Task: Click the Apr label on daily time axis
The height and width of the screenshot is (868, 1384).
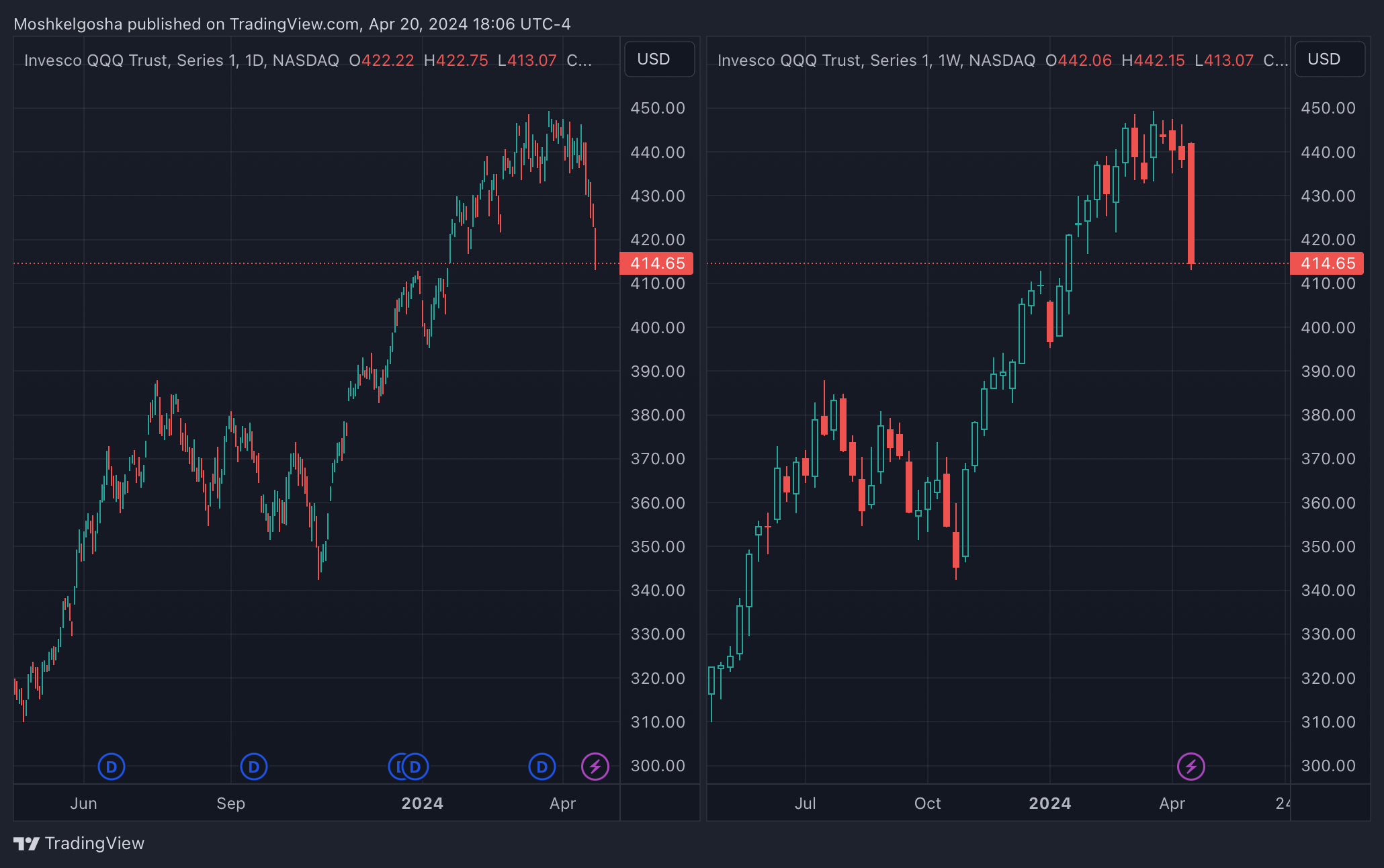Action: coord(562,804)
